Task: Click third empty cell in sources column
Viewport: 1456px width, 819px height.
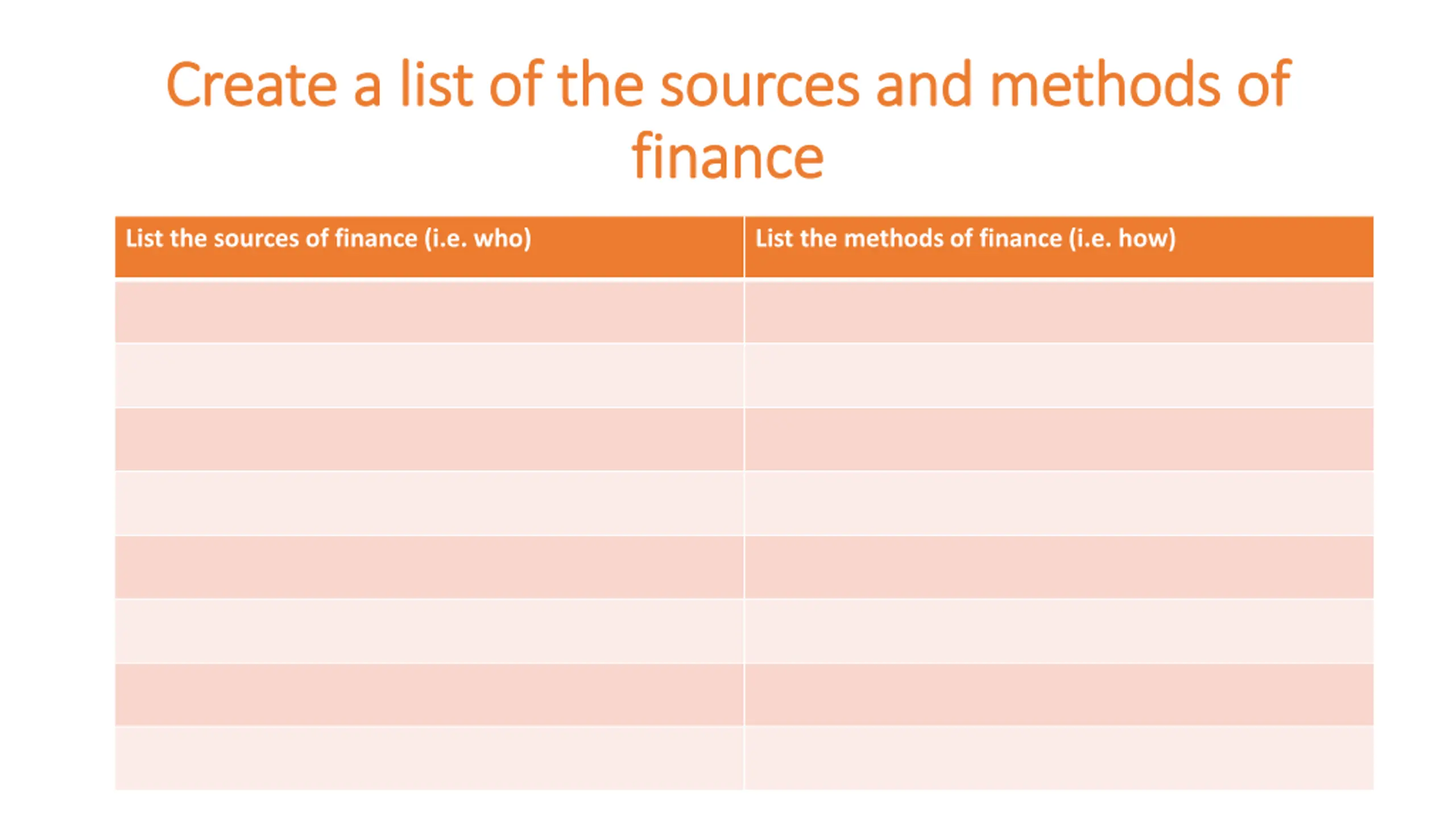Action: coord(429,439)
